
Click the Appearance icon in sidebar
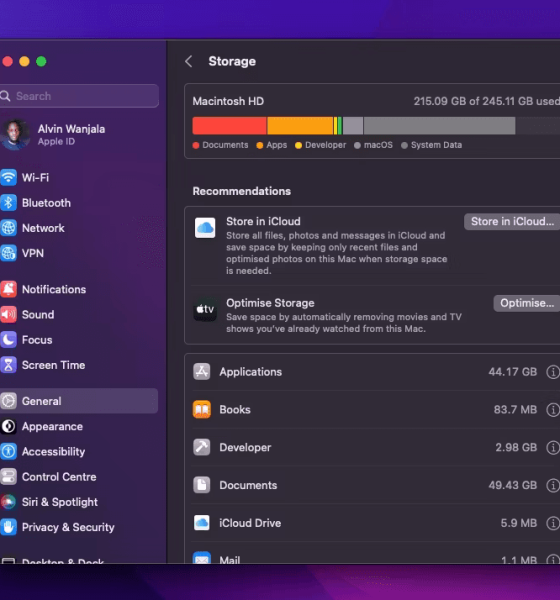(x=8, y=426)
